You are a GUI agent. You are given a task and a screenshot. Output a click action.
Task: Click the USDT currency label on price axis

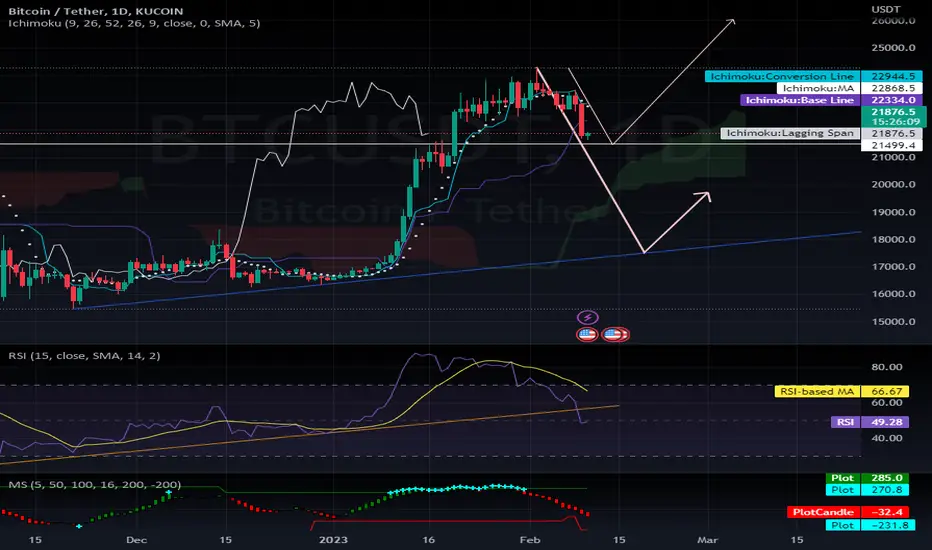[886, 10]
